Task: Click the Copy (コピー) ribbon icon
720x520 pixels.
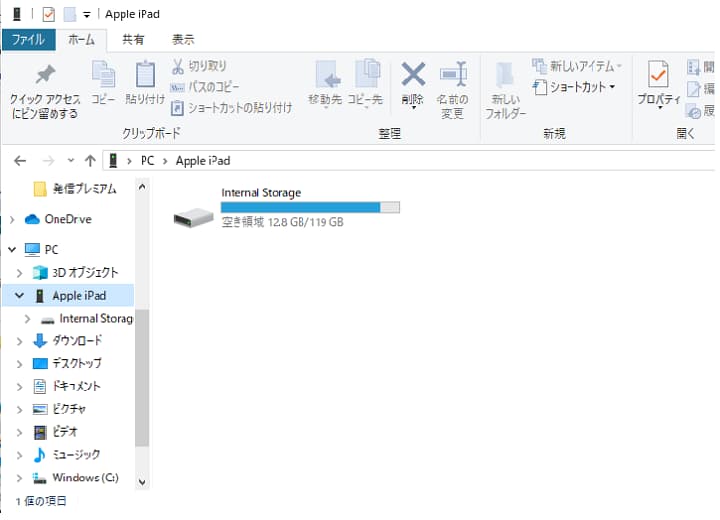Action: [x=103, y=73]
